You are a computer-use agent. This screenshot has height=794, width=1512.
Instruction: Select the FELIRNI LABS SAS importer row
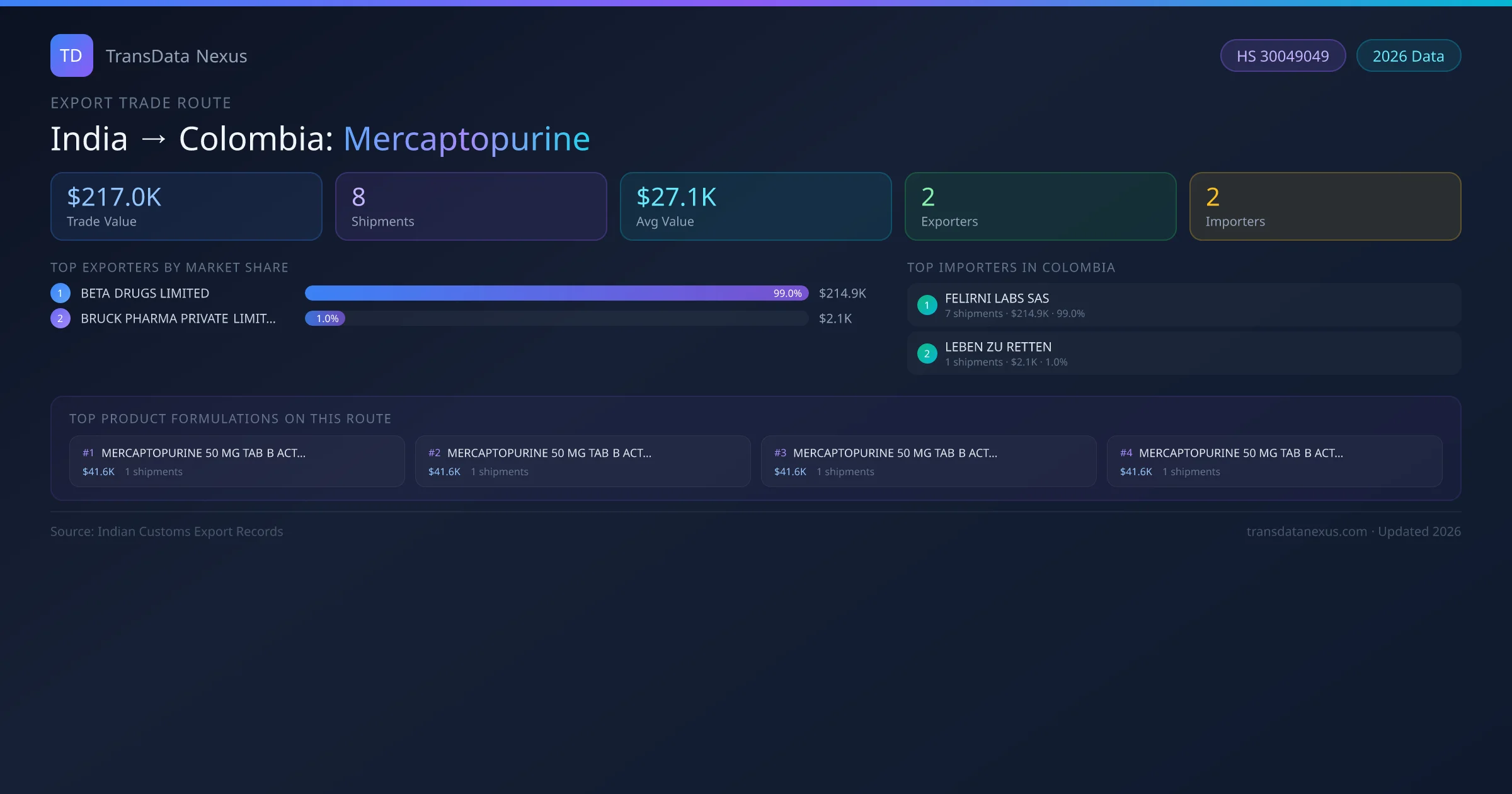(1183, 305)
